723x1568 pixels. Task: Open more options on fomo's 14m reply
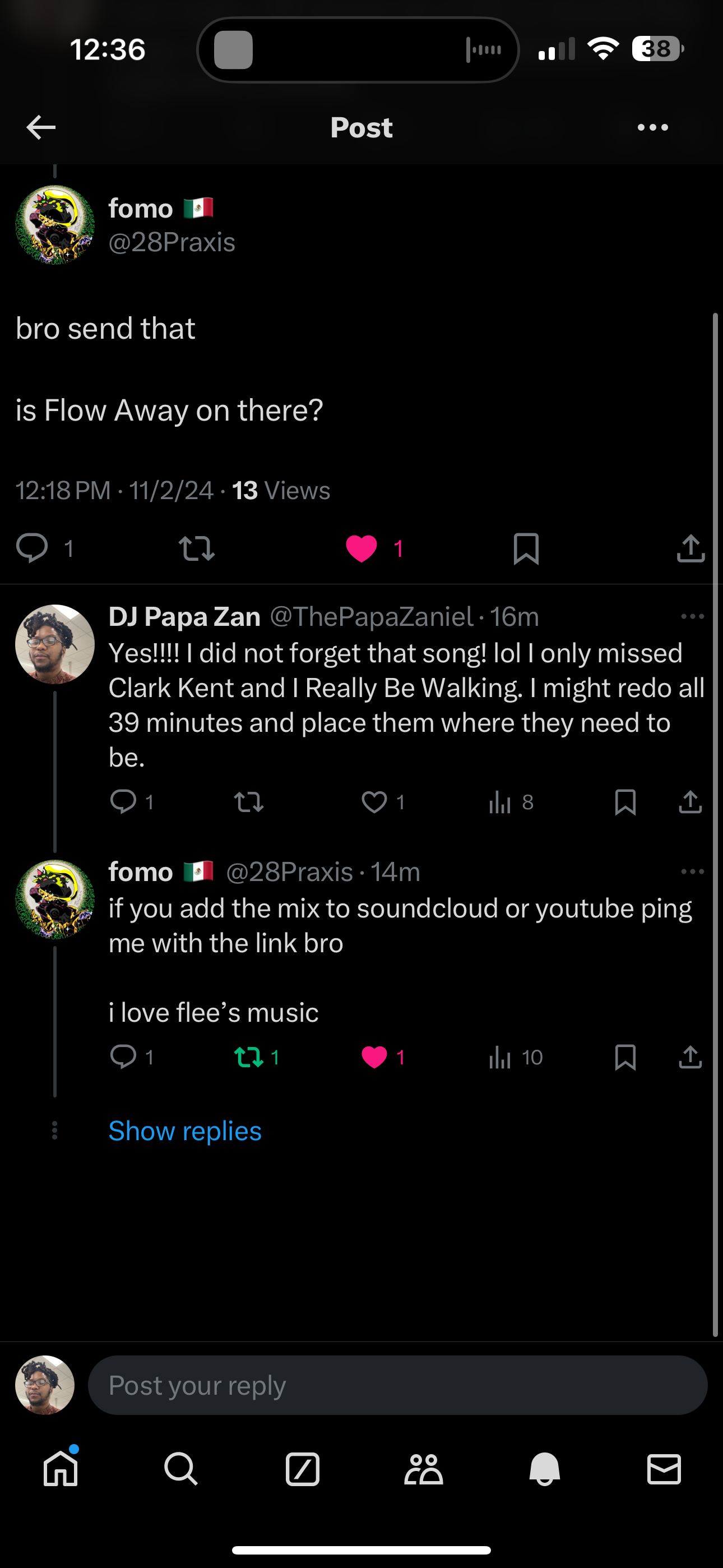pyautogui.click(x=692, y=871)
